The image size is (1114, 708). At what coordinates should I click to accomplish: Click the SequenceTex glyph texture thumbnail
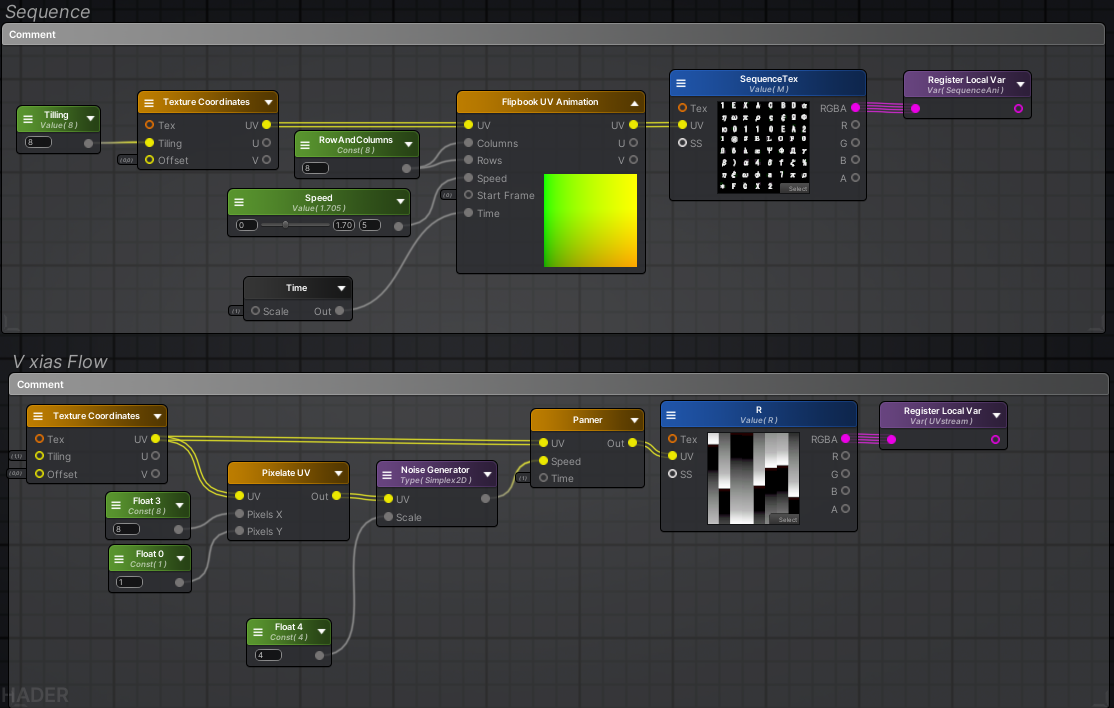click(763, 146)
